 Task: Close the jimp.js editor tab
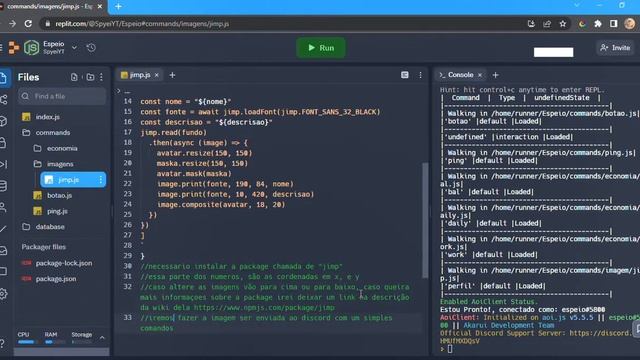[156, 75]
